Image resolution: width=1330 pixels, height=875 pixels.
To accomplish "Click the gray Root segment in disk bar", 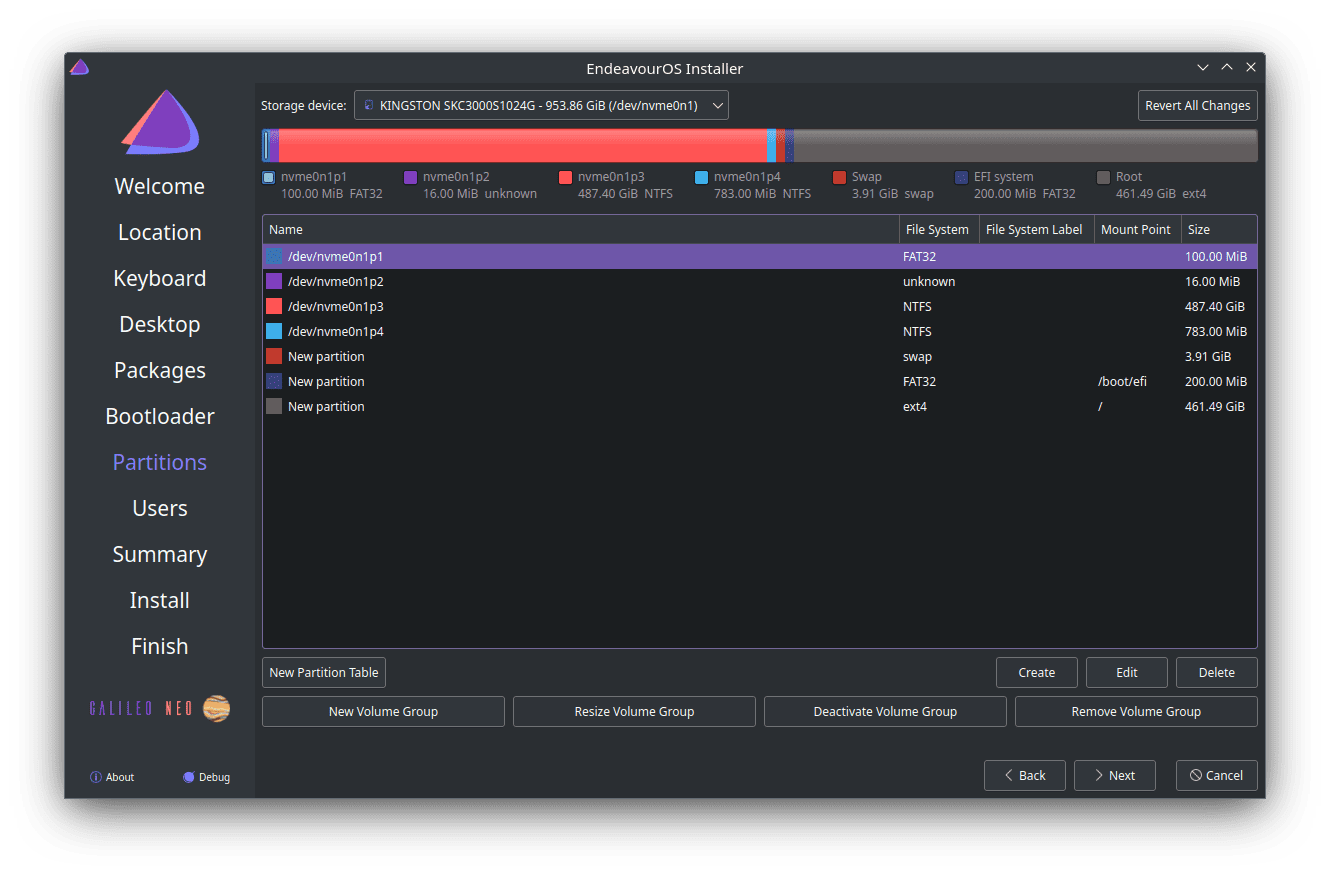I will [1025, 145].
